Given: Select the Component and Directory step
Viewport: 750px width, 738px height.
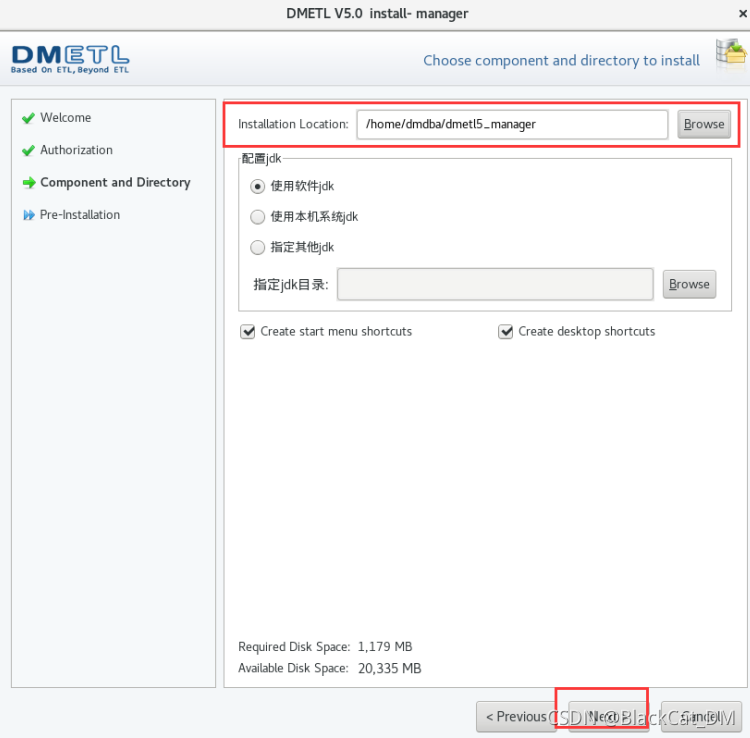Looking at the screenshot, I should click(x=115, y=183).
